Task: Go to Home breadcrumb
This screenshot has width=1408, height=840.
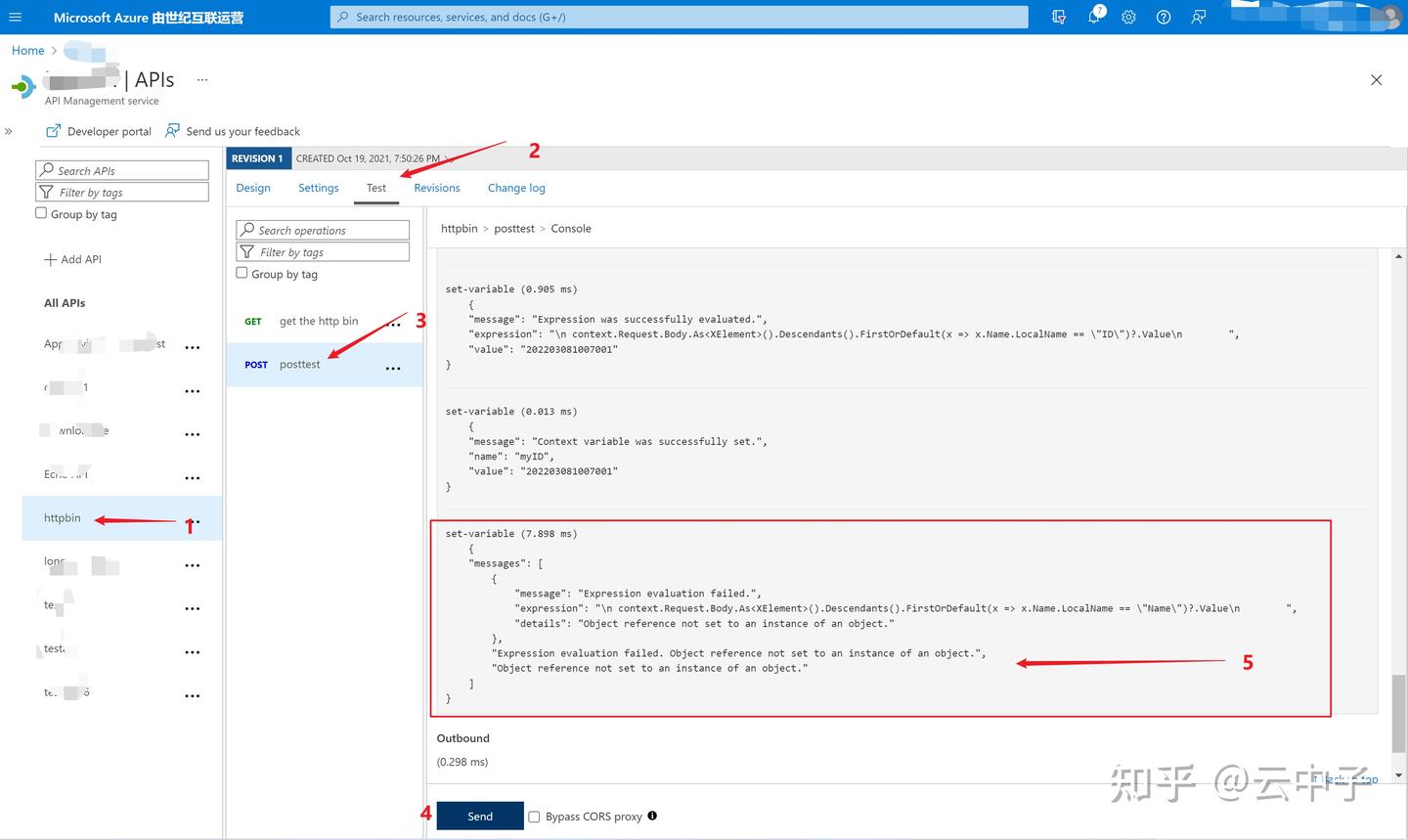Action: (x=27, y=50)
